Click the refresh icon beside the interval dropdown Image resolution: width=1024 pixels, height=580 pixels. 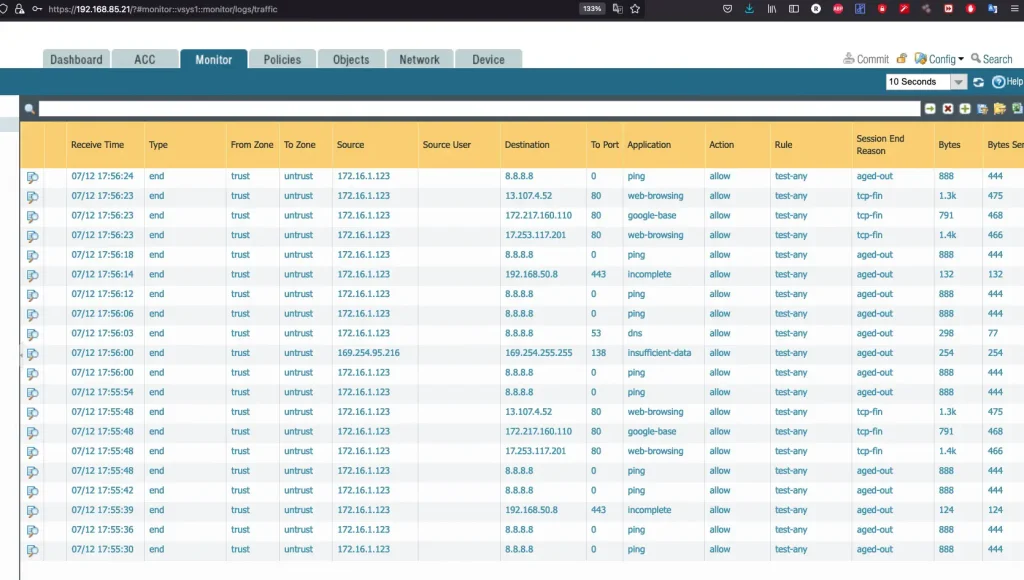tap(978, 82)
